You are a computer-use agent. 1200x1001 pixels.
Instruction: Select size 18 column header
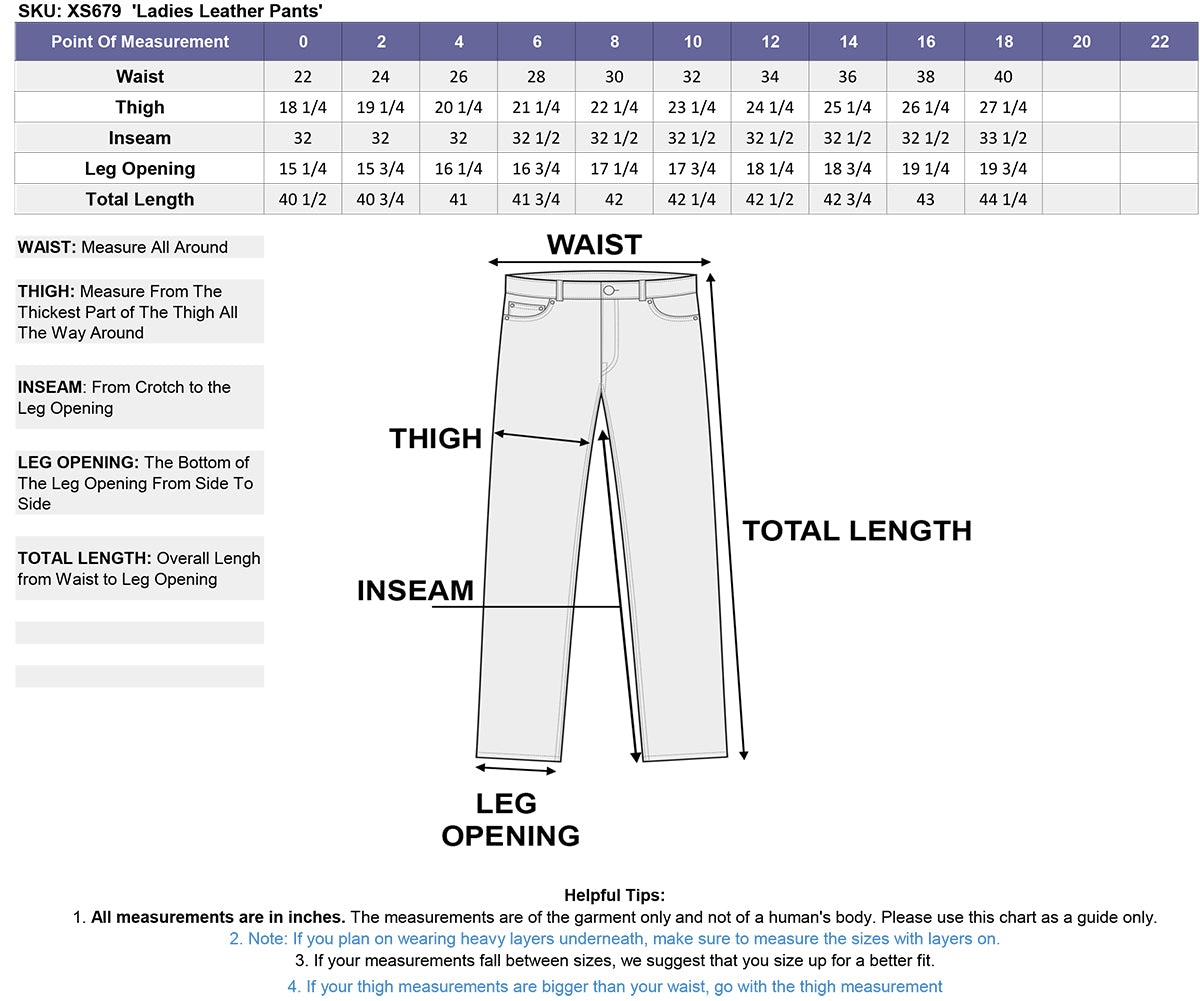(x=1004, y=42)
